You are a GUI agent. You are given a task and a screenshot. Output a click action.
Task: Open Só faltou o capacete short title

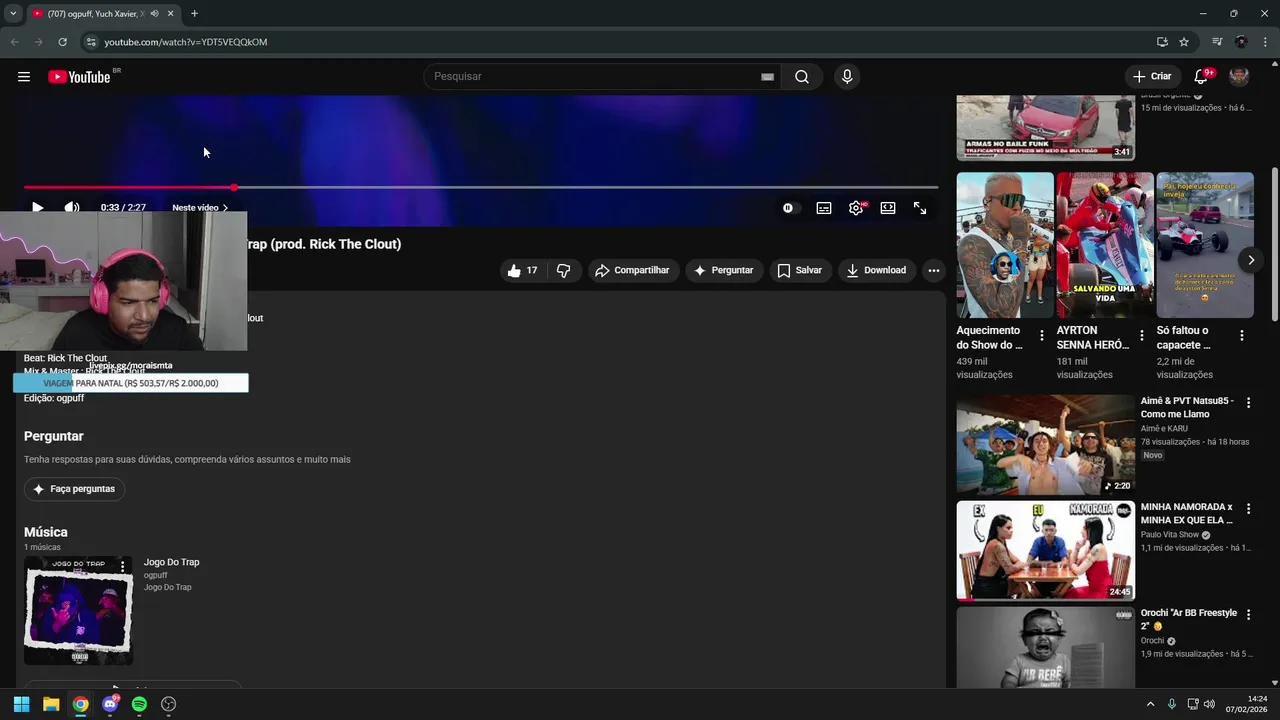click(x=1184, y=337)
